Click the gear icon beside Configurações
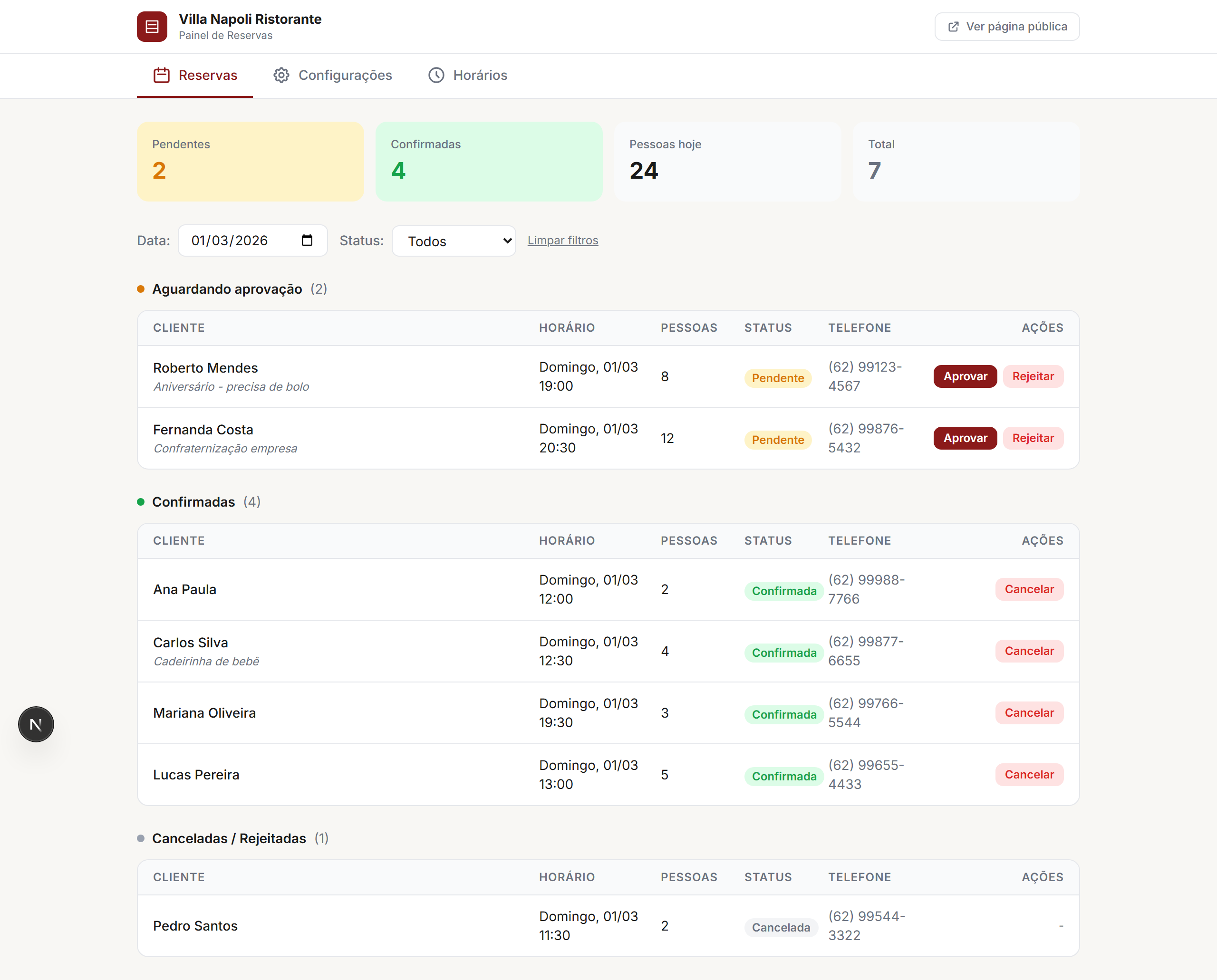 point(281,75)
